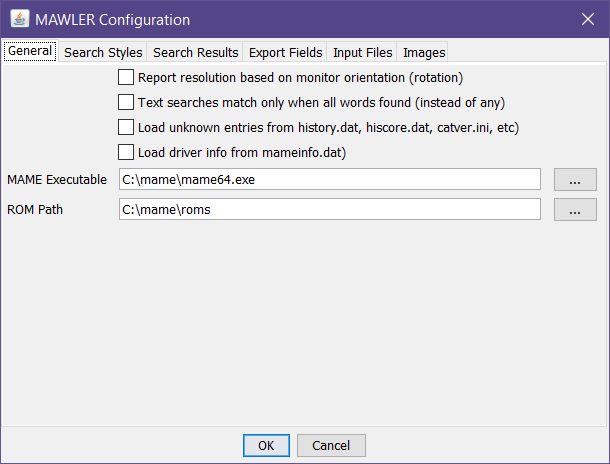Check Load unknown entries from history.dat
Image resolution: width=610 pixels, height=464 pixels.
tap(126, 127)
